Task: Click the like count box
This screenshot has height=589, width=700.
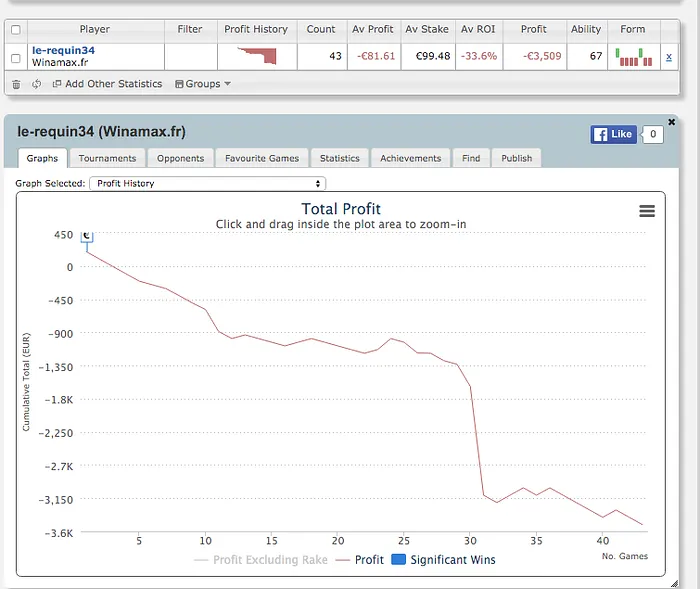Action: click(653, 134)
